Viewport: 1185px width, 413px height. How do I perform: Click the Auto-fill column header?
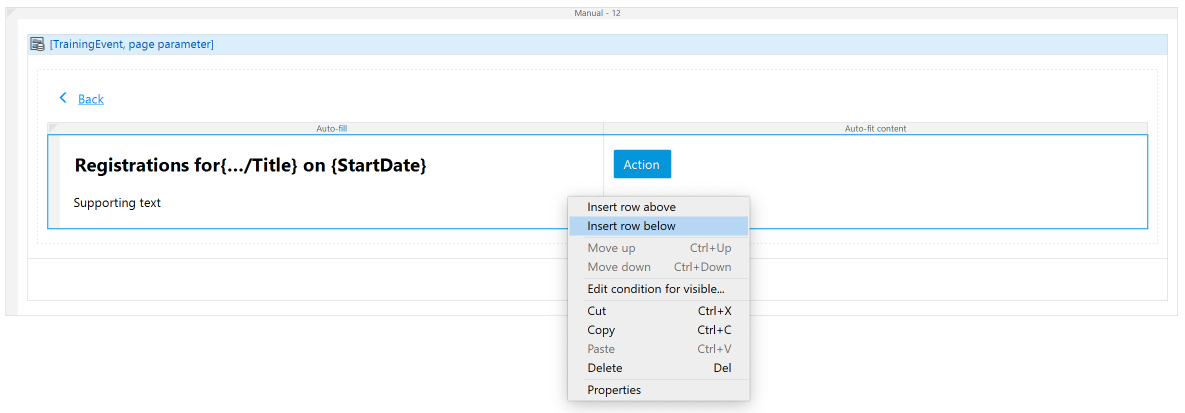[x=331, y=129]
